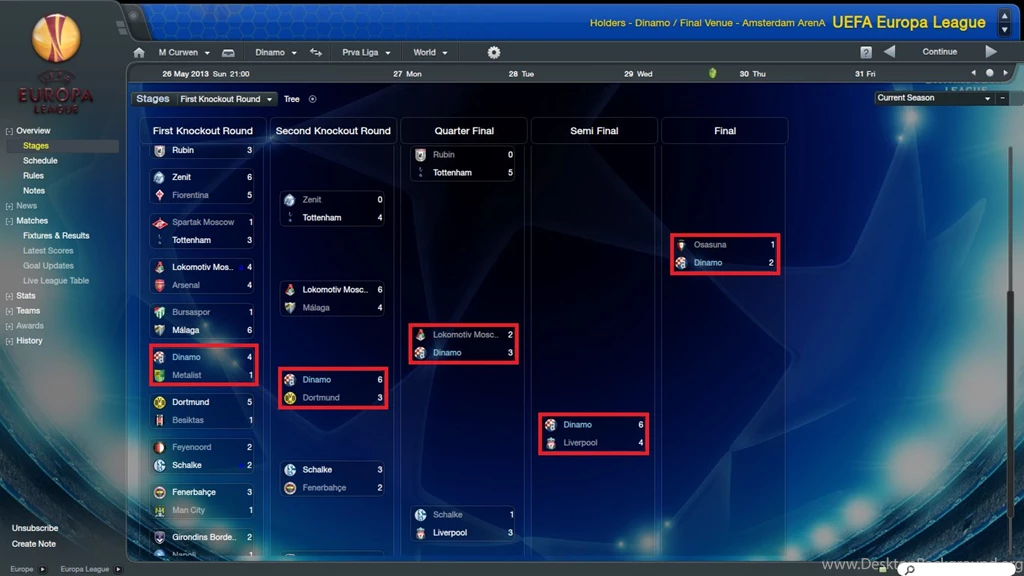Viewport: 1024px width, 576px height.
Task: Expand the Stats section in sidebar
Action: pyautogui.click(x=10, y=296)
